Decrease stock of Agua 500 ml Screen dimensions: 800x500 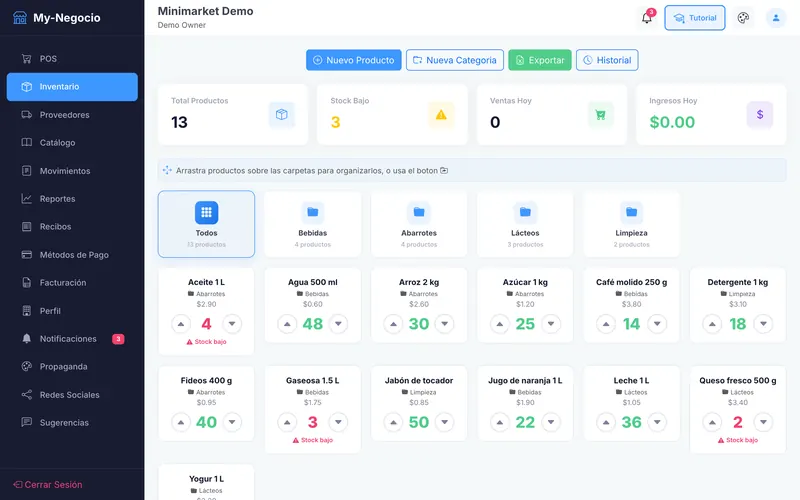pos(338,323)
